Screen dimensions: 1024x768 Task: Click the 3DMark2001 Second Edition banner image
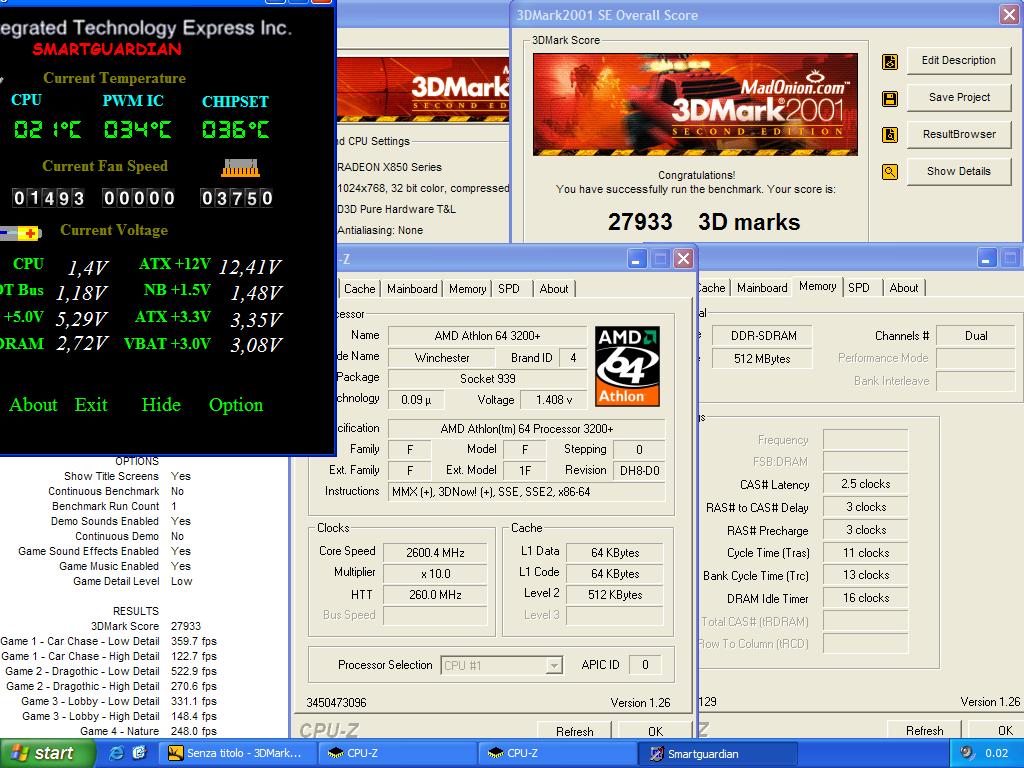pos(696,104)
